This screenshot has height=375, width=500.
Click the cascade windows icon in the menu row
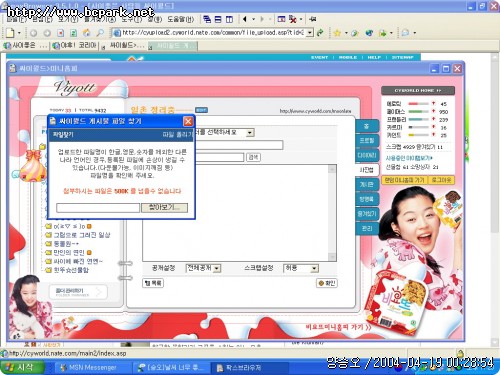(207, 19)
